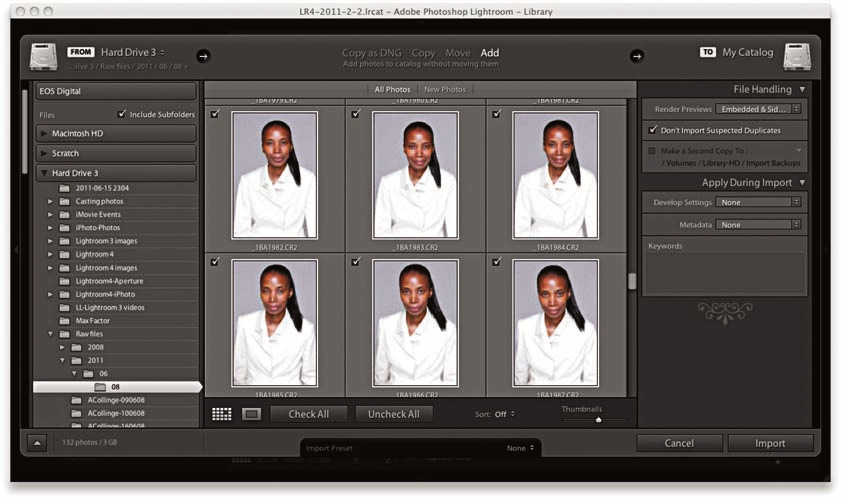841x499 pixels.
Task: Click the folder icon for Casting photos
Action: [64, 201]
